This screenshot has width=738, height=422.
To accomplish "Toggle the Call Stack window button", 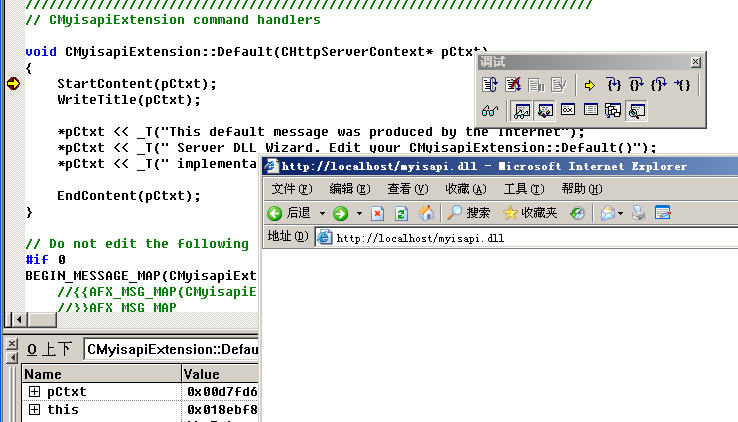I will [x=613, y=111].
